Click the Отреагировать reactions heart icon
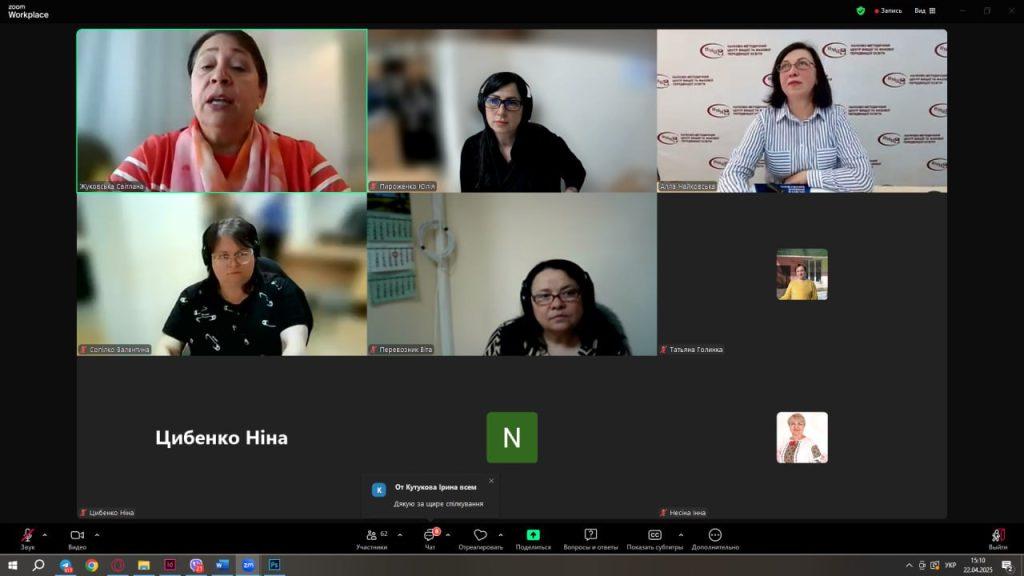The width and height of the screenshot is (1024, 576). tap(480, 537)
